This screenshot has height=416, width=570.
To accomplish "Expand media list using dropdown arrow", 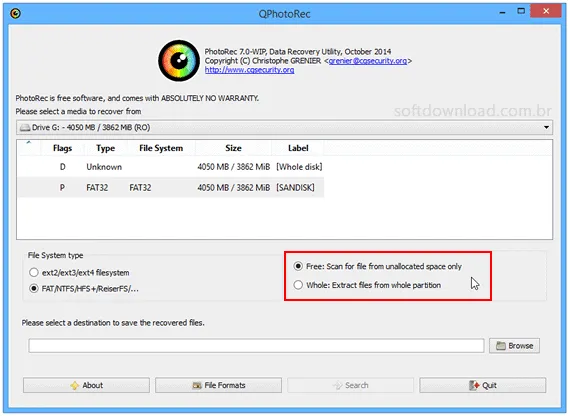I will 546,128.
